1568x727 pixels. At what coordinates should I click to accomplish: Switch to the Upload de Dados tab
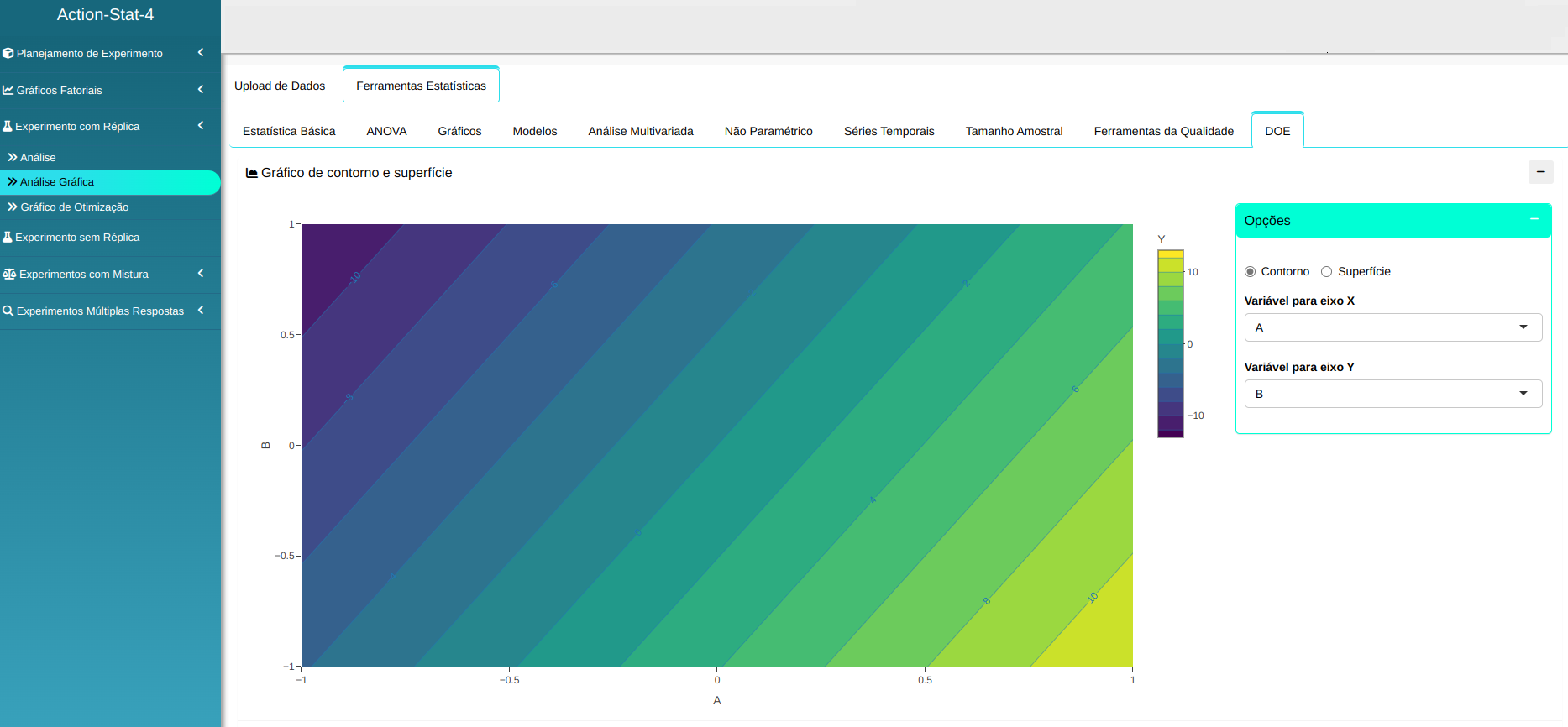pyautogui.click(x=280, y=86)
